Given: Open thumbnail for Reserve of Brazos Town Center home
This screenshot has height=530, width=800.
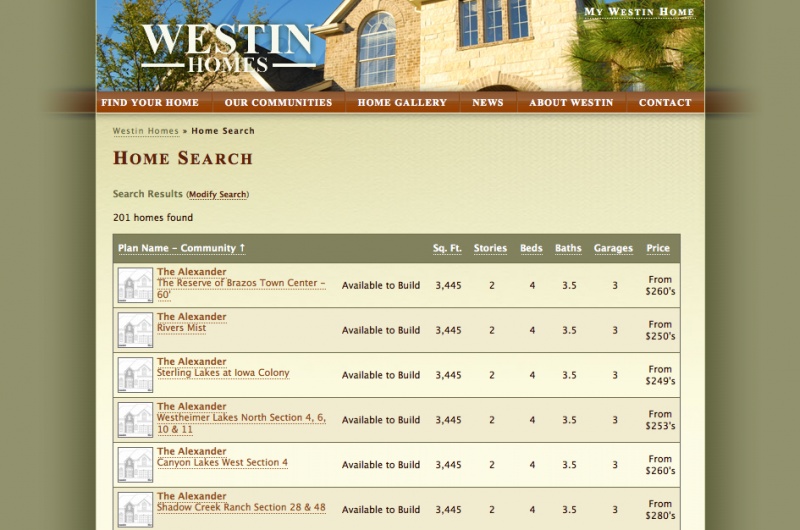Looking at the screenshot, I should click(x=135, y=285).
